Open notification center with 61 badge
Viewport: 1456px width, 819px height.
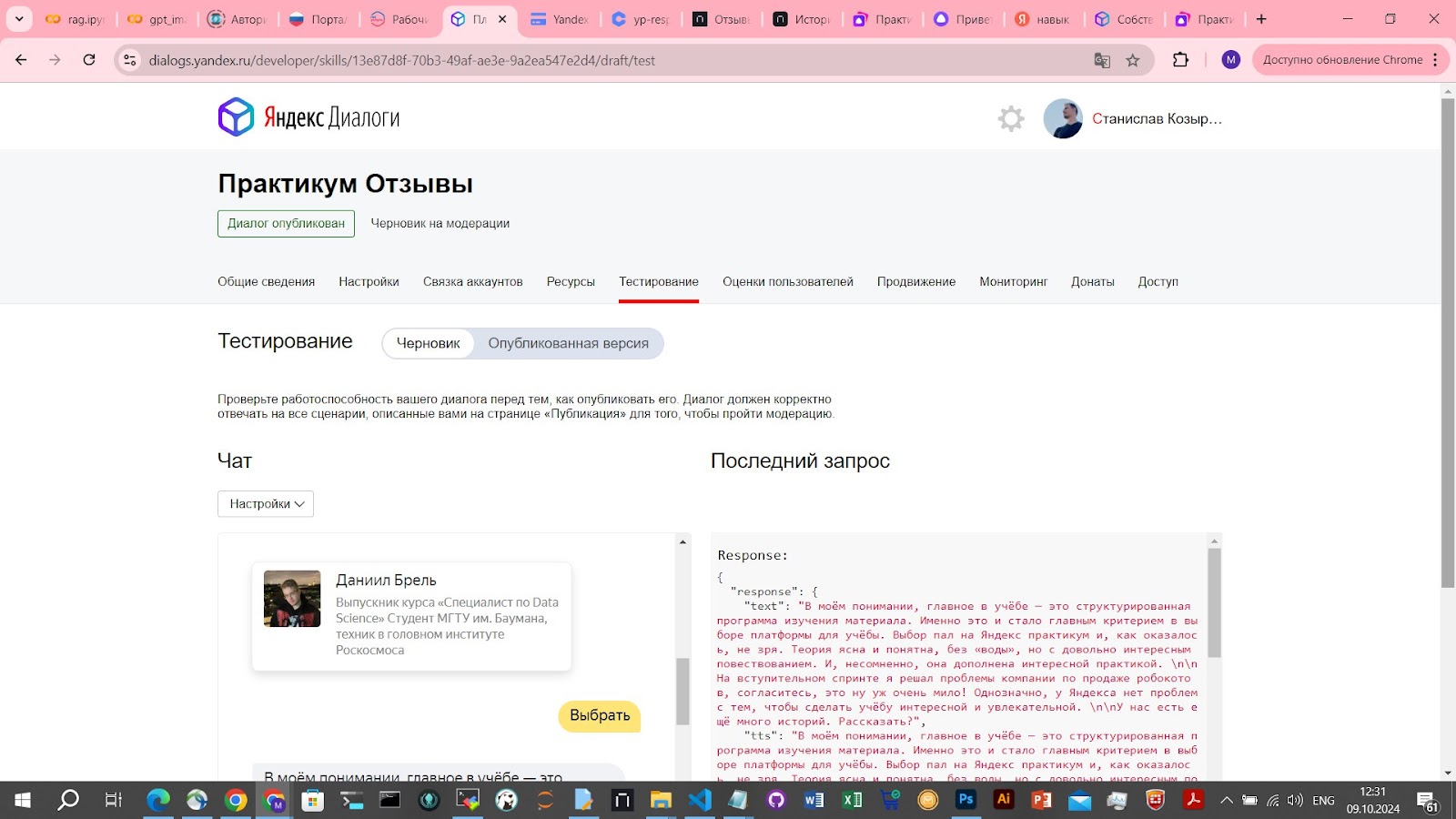(1428, 801)
